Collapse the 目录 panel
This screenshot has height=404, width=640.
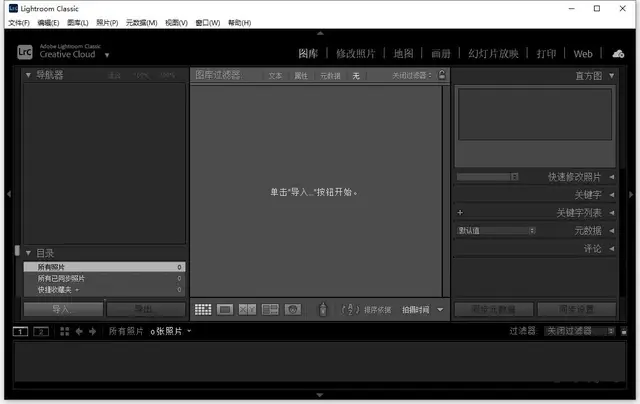pos(28,253)
